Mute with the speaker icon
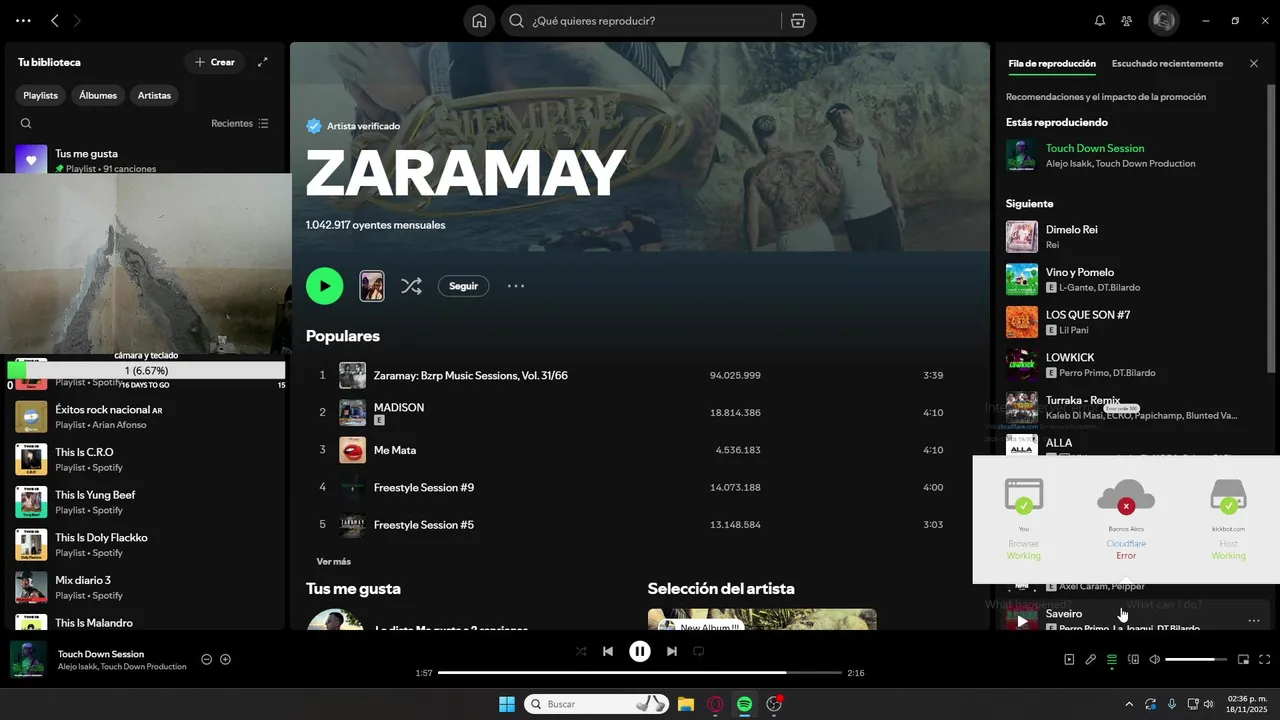 tap(1154, 660)
